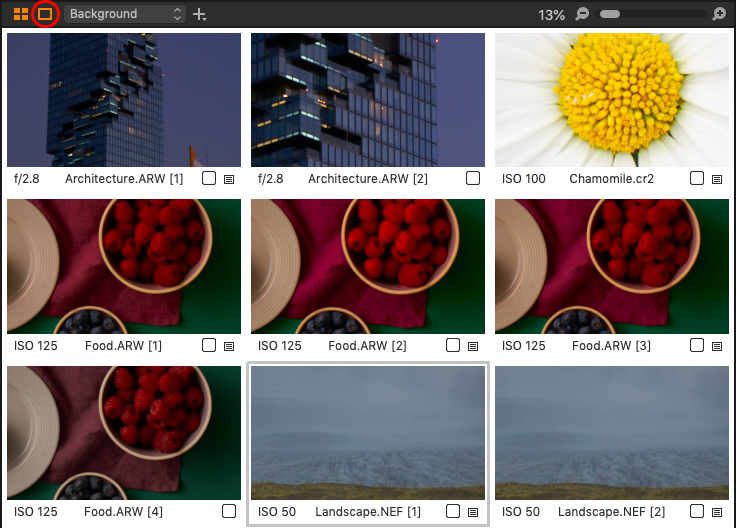The image size is (736, 528).
Task: Click the zoom out magnifier icon
Action: click(x=582, y=14)
